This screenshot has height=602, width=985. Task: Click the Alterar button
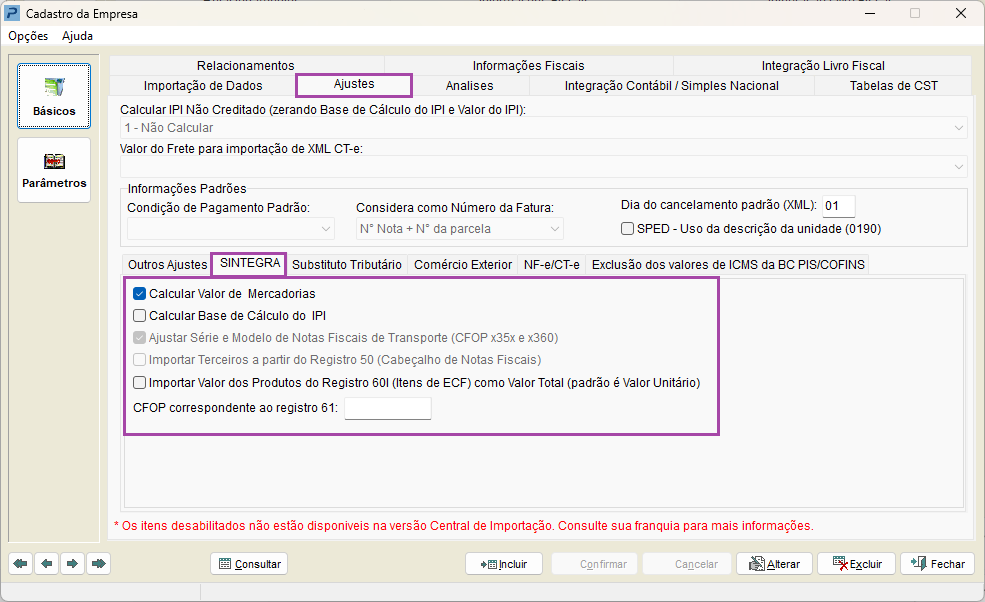[774, 564]
